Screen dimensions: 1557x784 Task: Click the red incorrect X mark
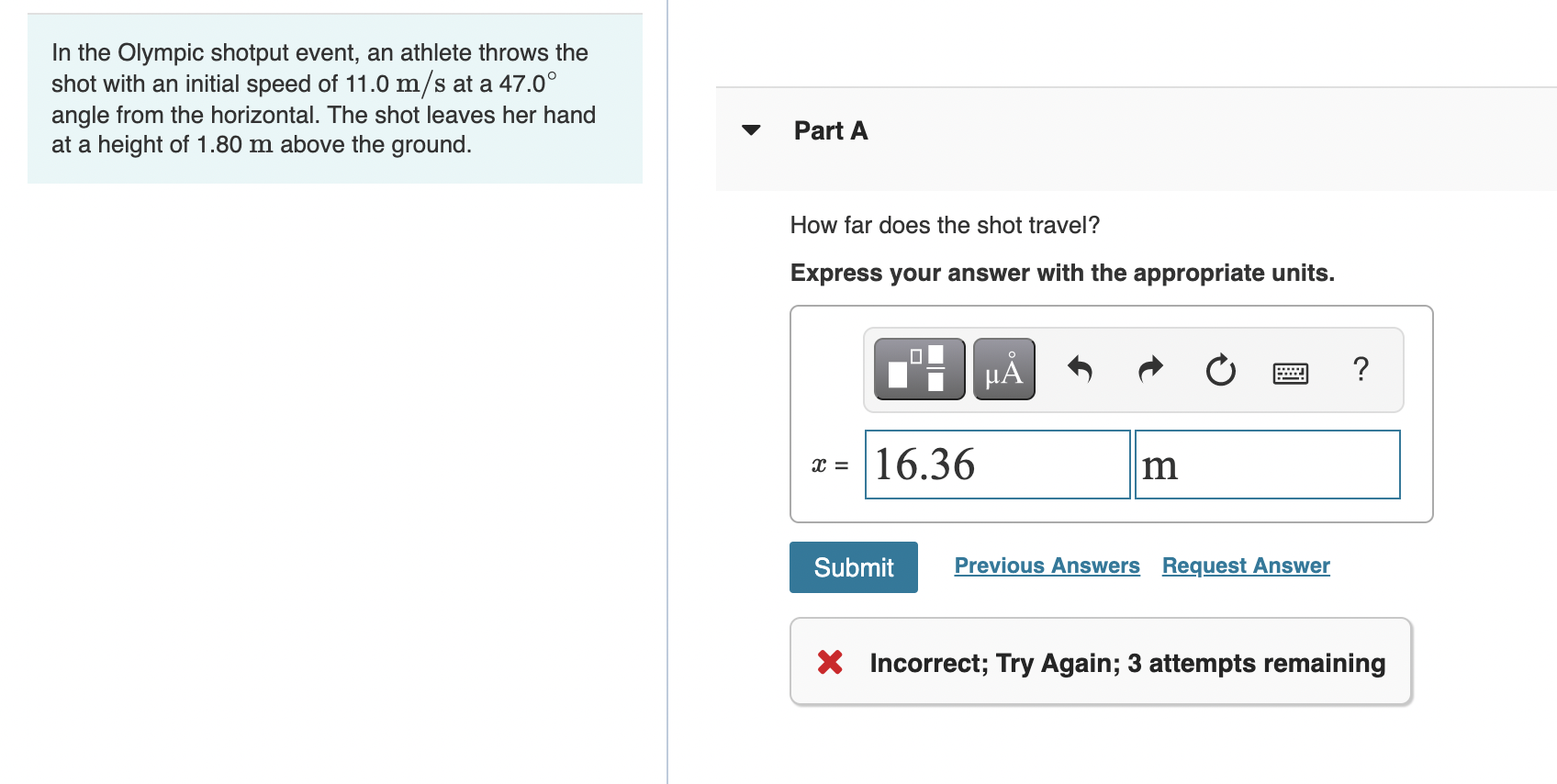tap(829, 662)
